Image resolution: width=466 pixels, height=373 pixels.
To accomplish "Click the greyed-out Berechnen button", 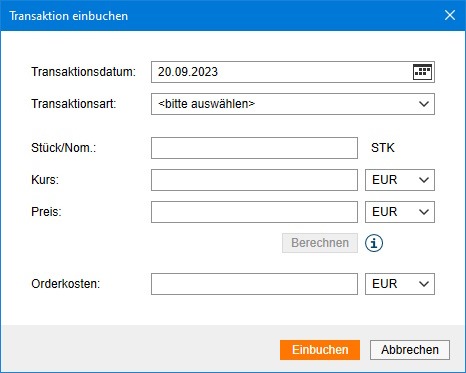I will (320, 243).
